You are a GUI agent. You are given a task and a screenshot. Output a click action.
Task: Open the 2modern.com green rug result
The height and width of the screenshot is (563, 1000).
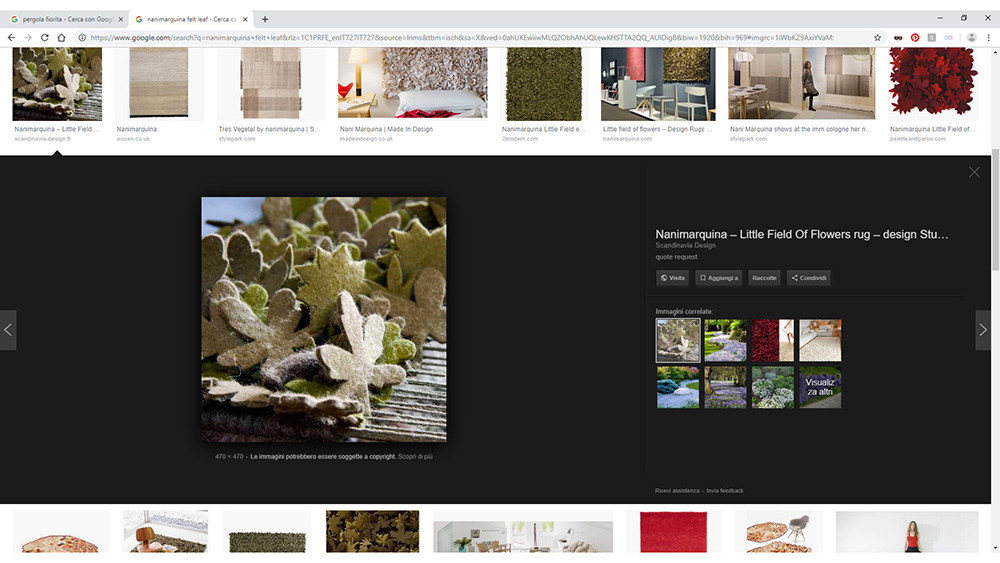click(x=544, y=84)
